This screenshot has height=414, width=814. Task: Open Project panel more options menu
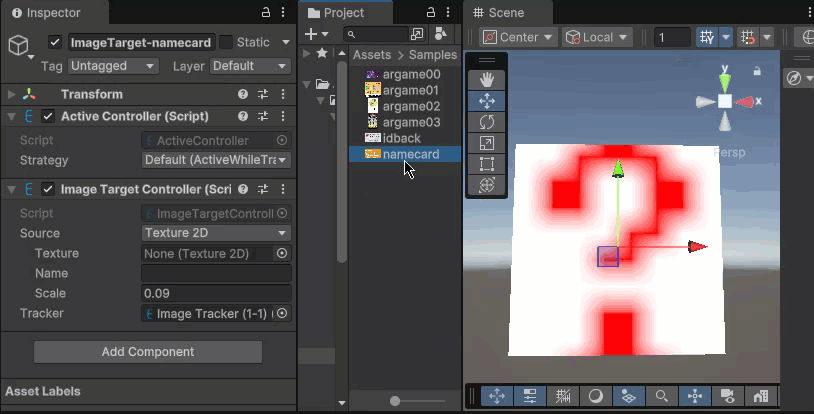[448, 12]
